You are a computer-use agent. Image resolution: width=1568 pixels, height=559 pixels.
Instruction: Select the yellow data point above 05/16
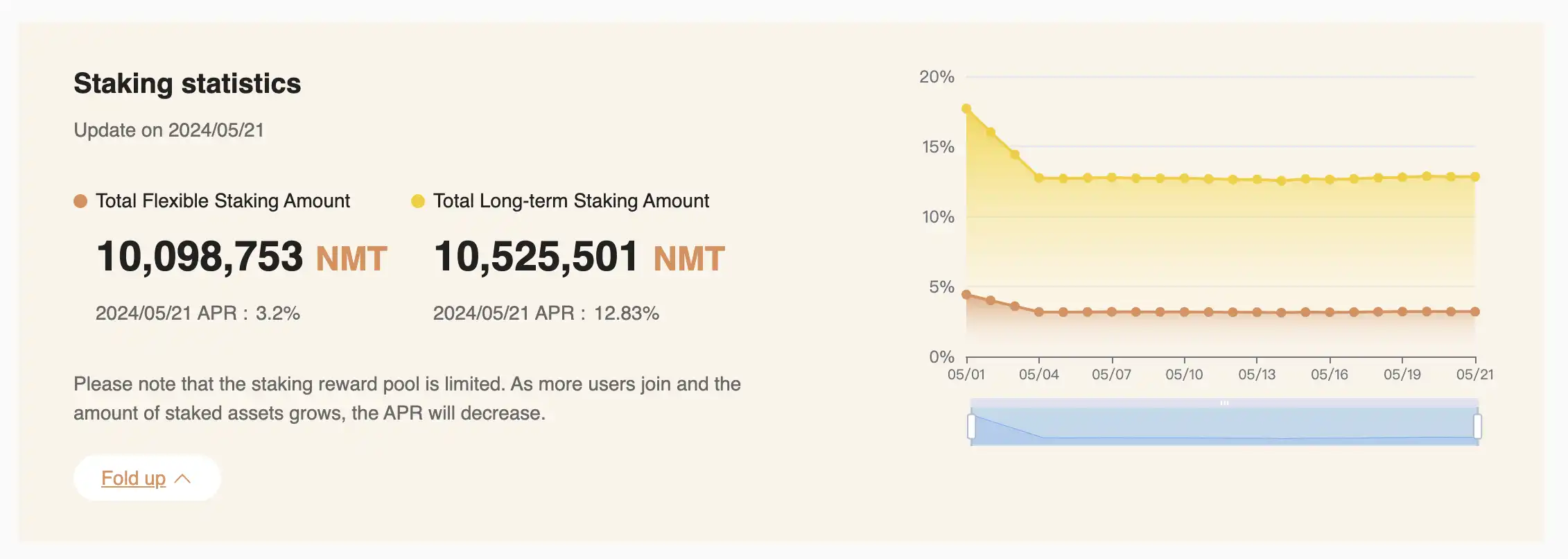(1330, 180)
